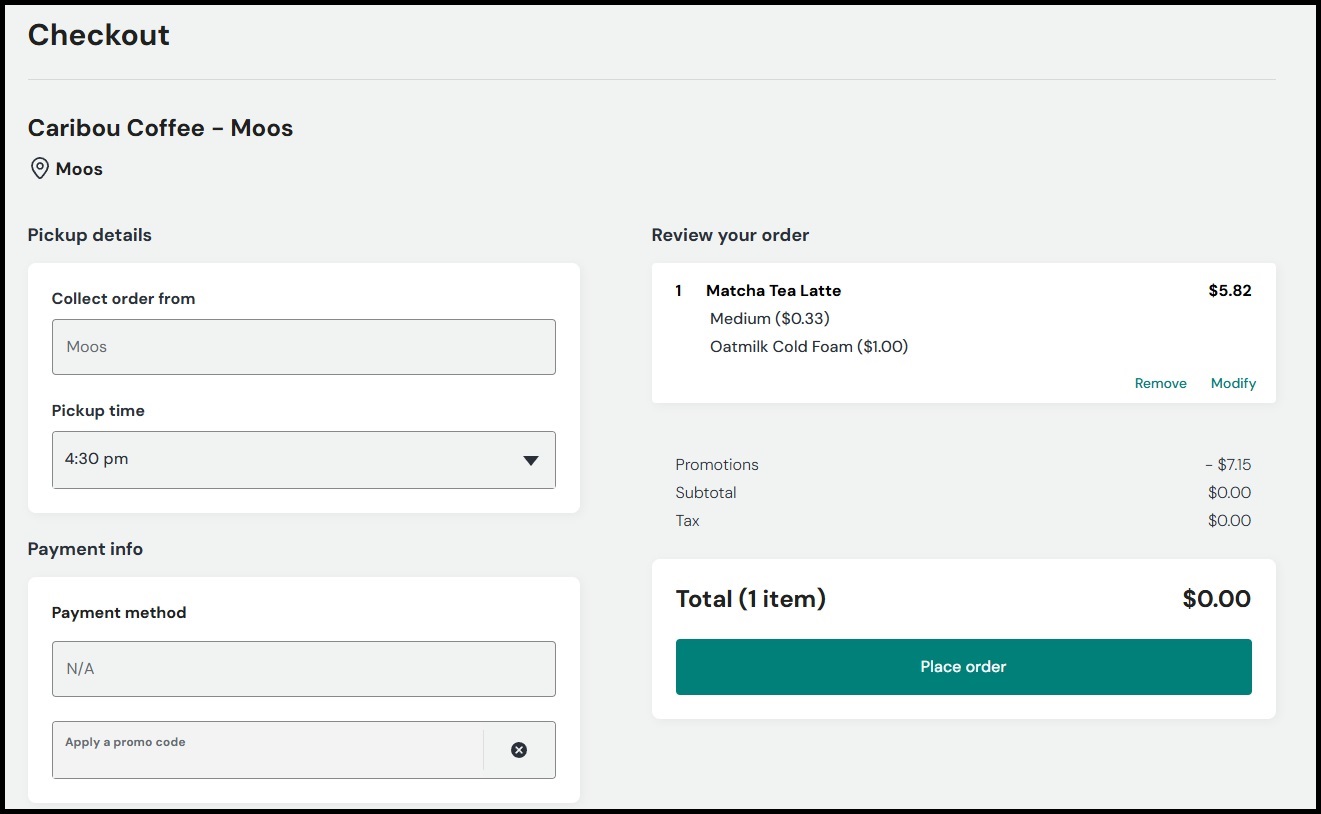Click the Checkout page heading

click(x=99, y=35)
